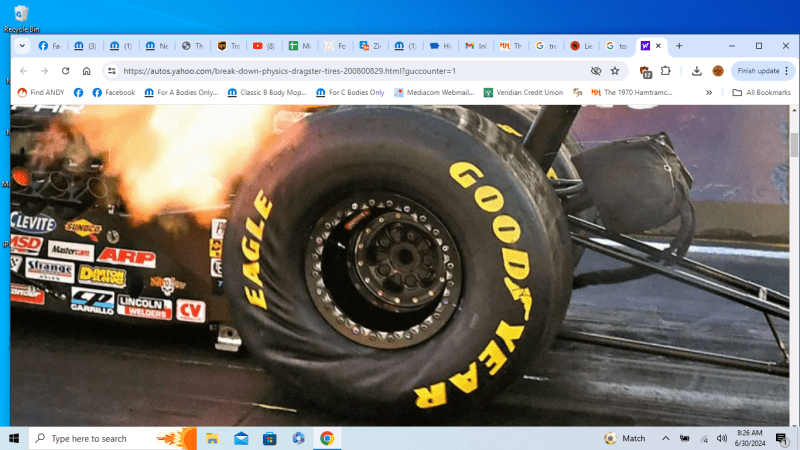Open Find ANDY bookmark
Screen dimensions: 800x450
tap(41, 92)
